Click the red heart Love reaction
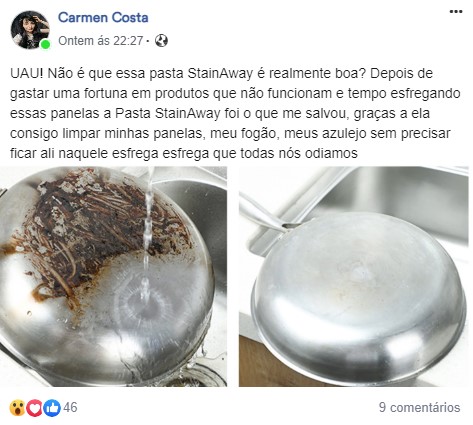 (34, 408)
